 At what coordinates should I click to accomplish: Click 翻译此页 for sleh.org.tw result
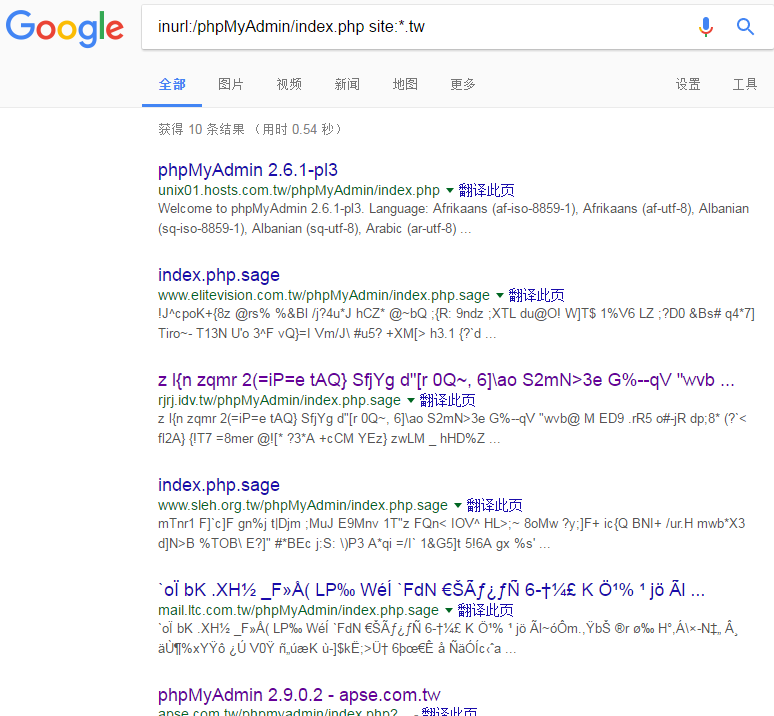pyautogui.click(x=494, y=506)
